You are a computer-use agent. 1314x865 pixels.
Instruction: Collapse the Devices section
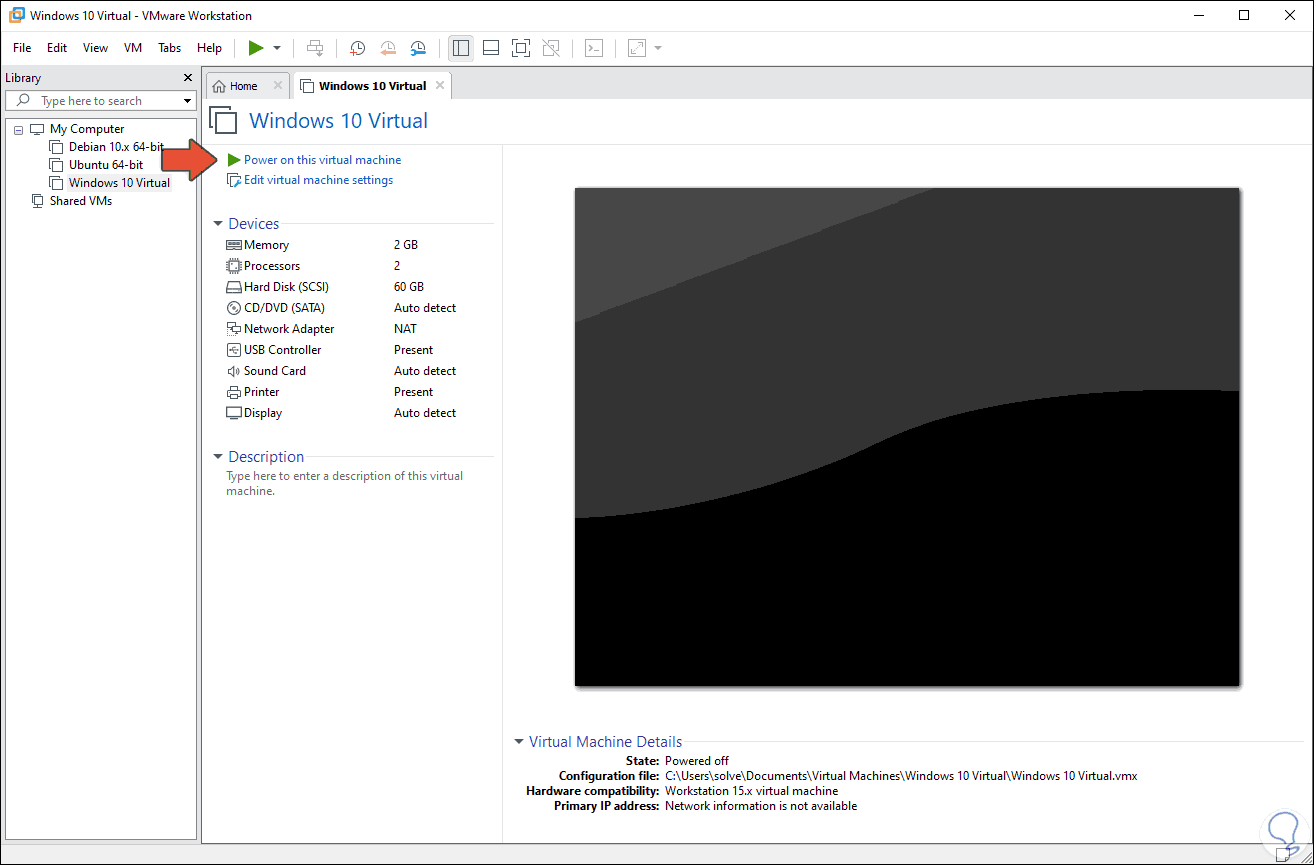[x=218, y=225]
